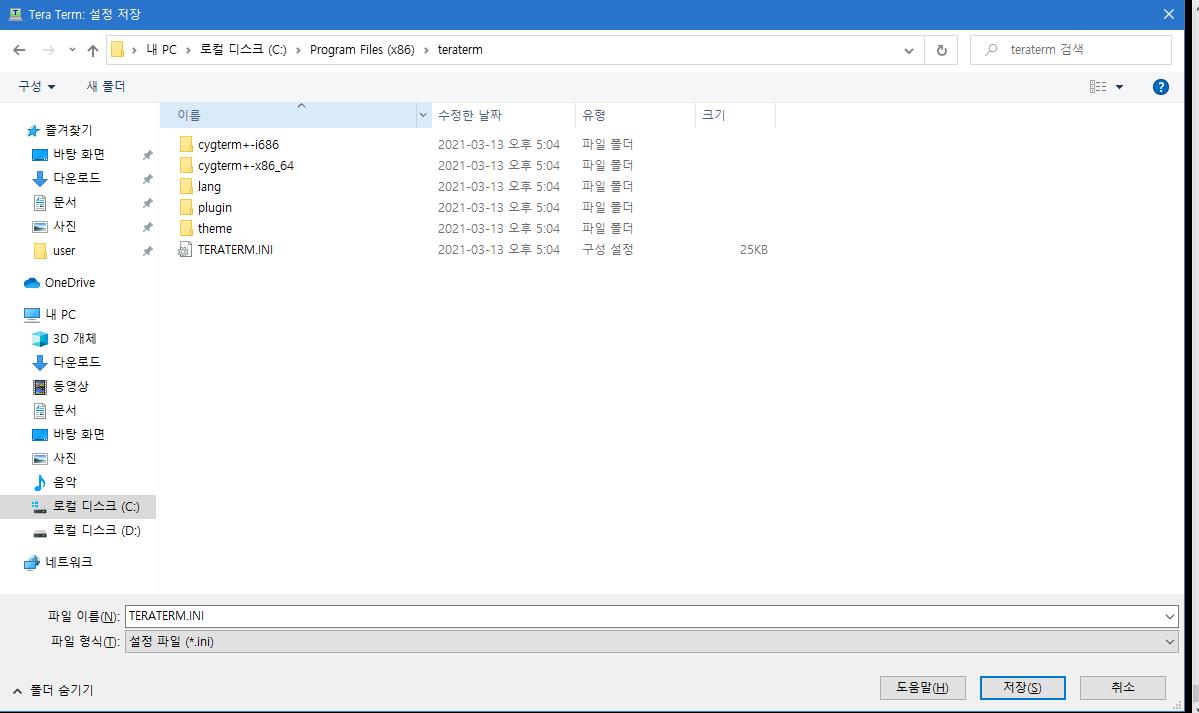Open pinned 다운로드 under 즐겨찾기
The width and height of the screenshot is (1199, 713).
click(x=76, y=178)
